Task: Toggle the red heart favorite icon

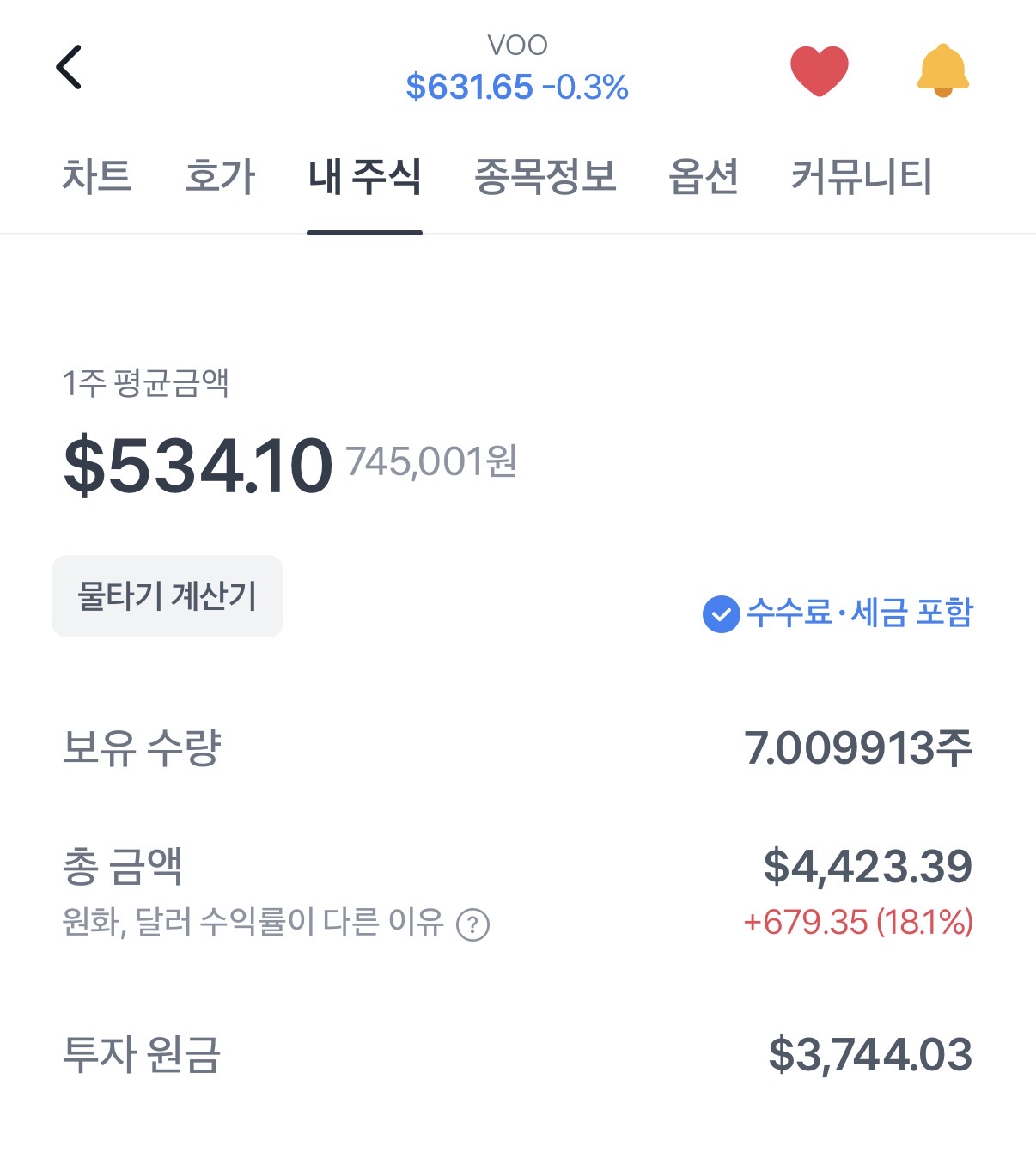Action: [x=819, y=70]
